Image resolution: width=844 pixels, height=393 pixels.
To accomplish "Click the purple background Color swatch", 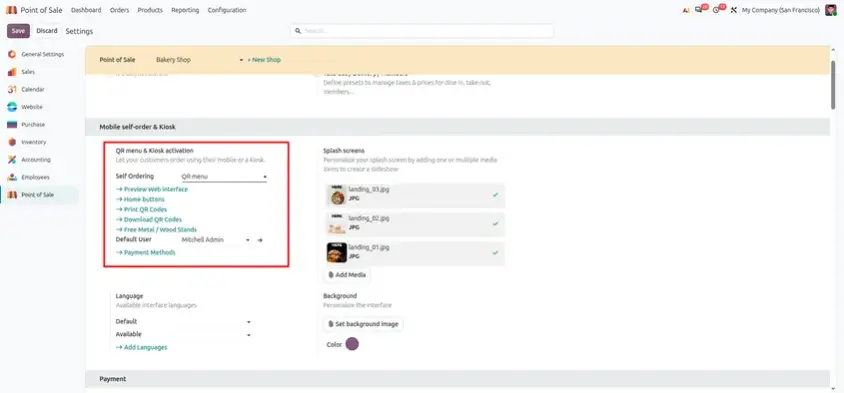I will [x=352, y=344].
